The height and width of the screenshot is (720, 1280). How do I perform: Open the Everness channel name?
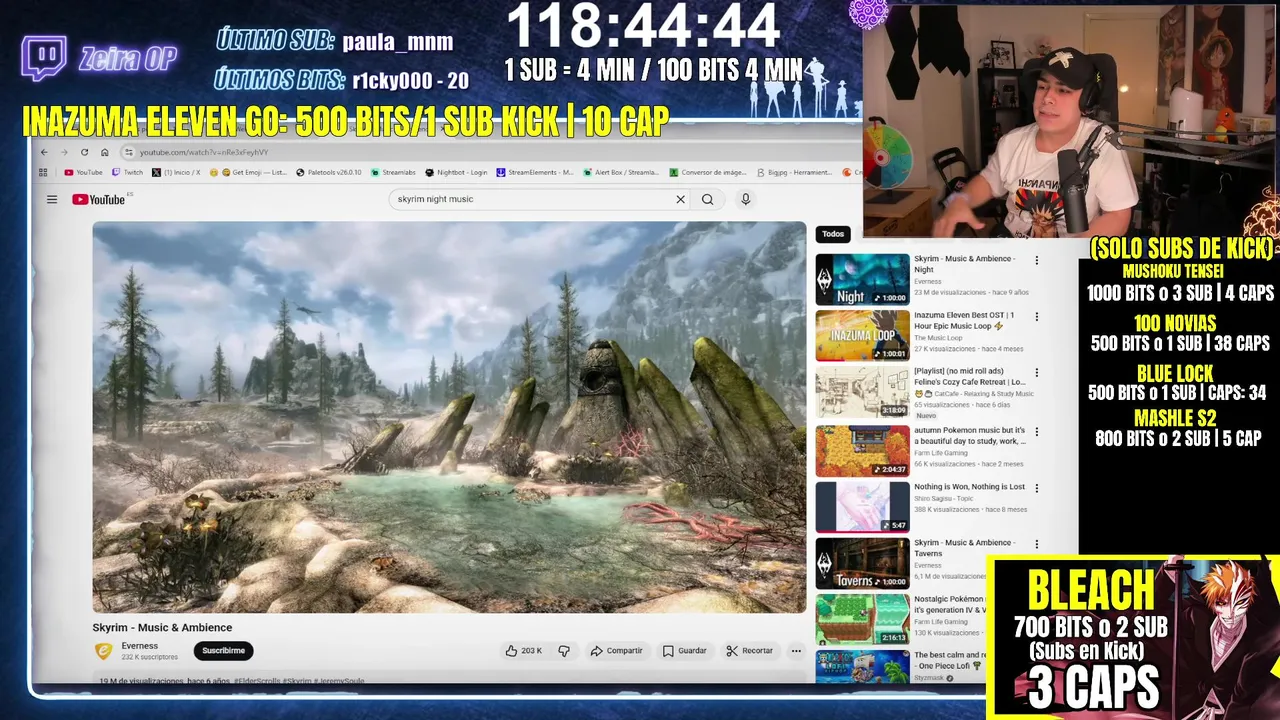tap(139, 646)
